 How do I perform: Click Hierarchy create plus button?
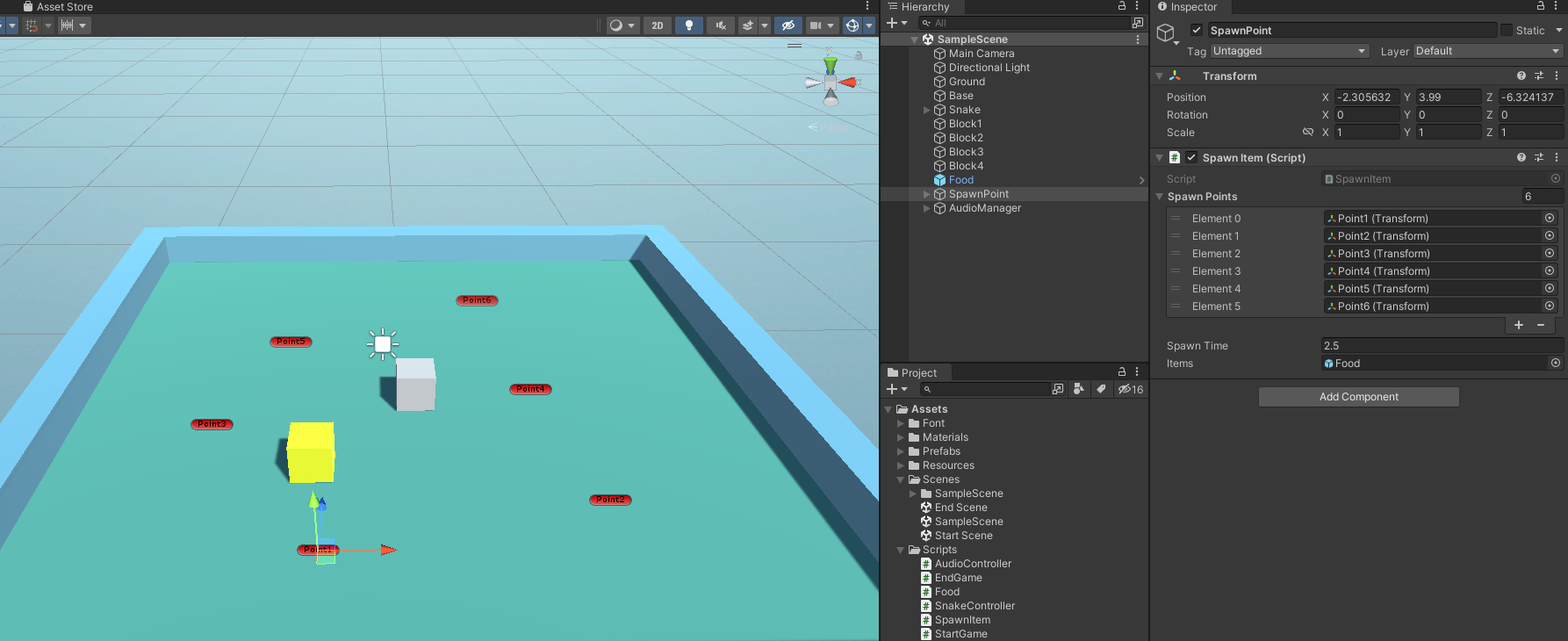tap(896, 23)
